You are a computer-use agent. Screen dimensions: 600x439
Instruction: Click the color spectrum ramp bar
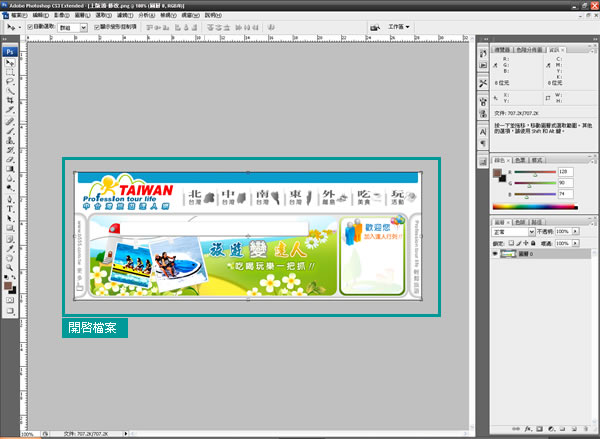[x=535, y=207]
